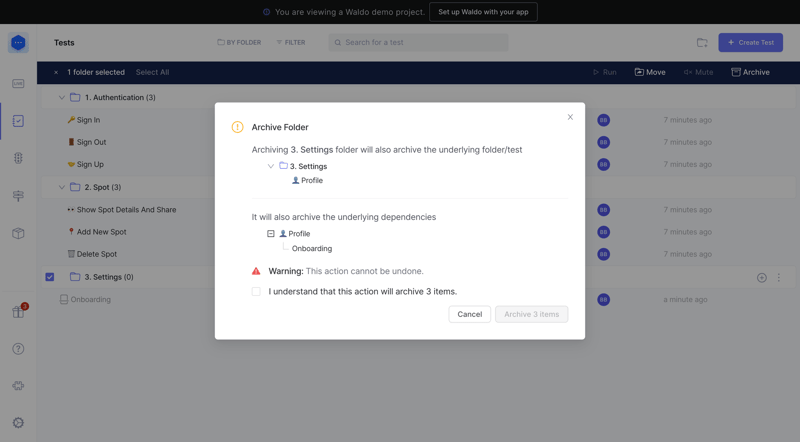Click the new folder icon beside Create Test

pos(702,43)
